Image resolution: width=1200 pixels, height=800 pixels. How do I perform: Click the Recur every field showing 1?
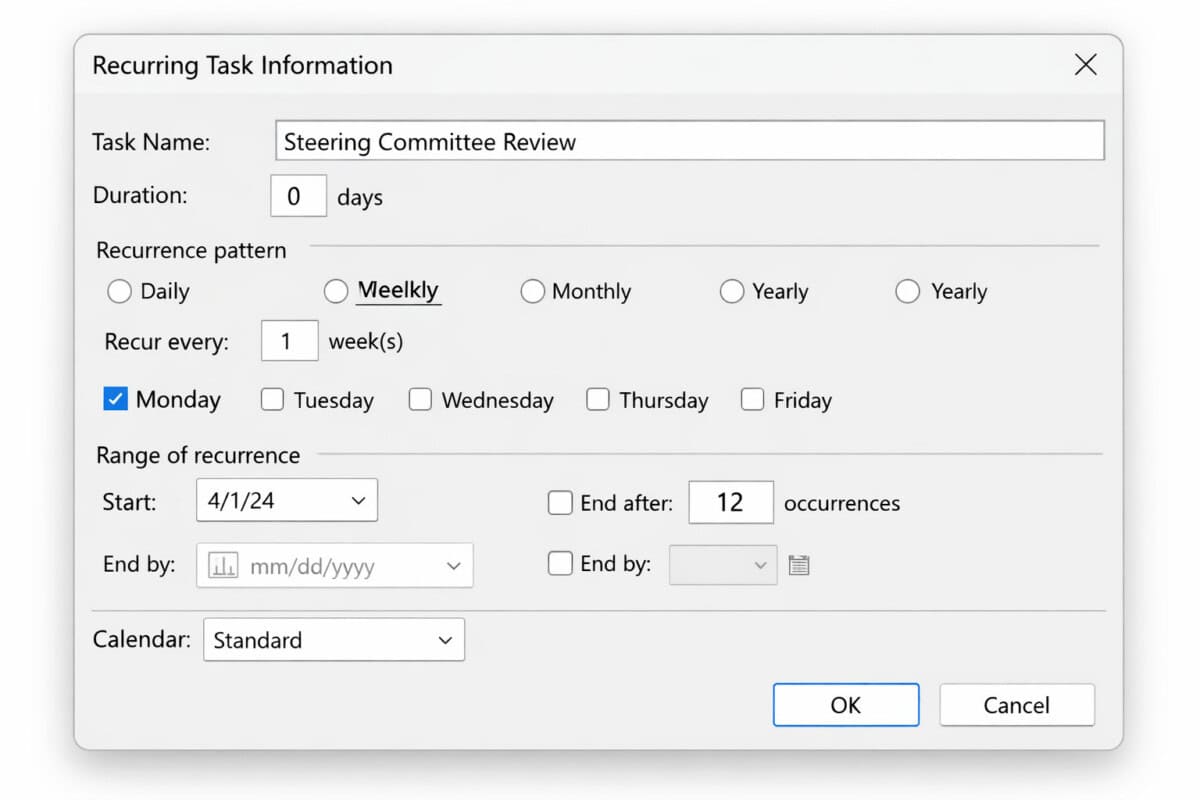[x=289, y=341]
